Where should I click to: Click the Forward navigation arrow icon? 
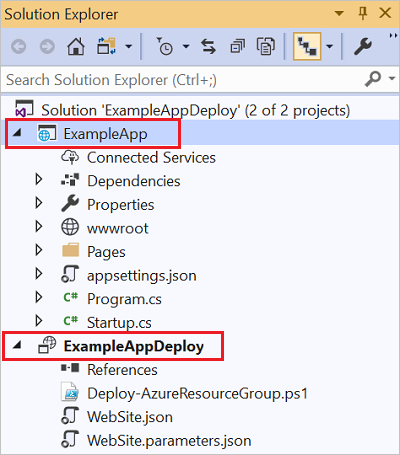click(x=47, y=47)
